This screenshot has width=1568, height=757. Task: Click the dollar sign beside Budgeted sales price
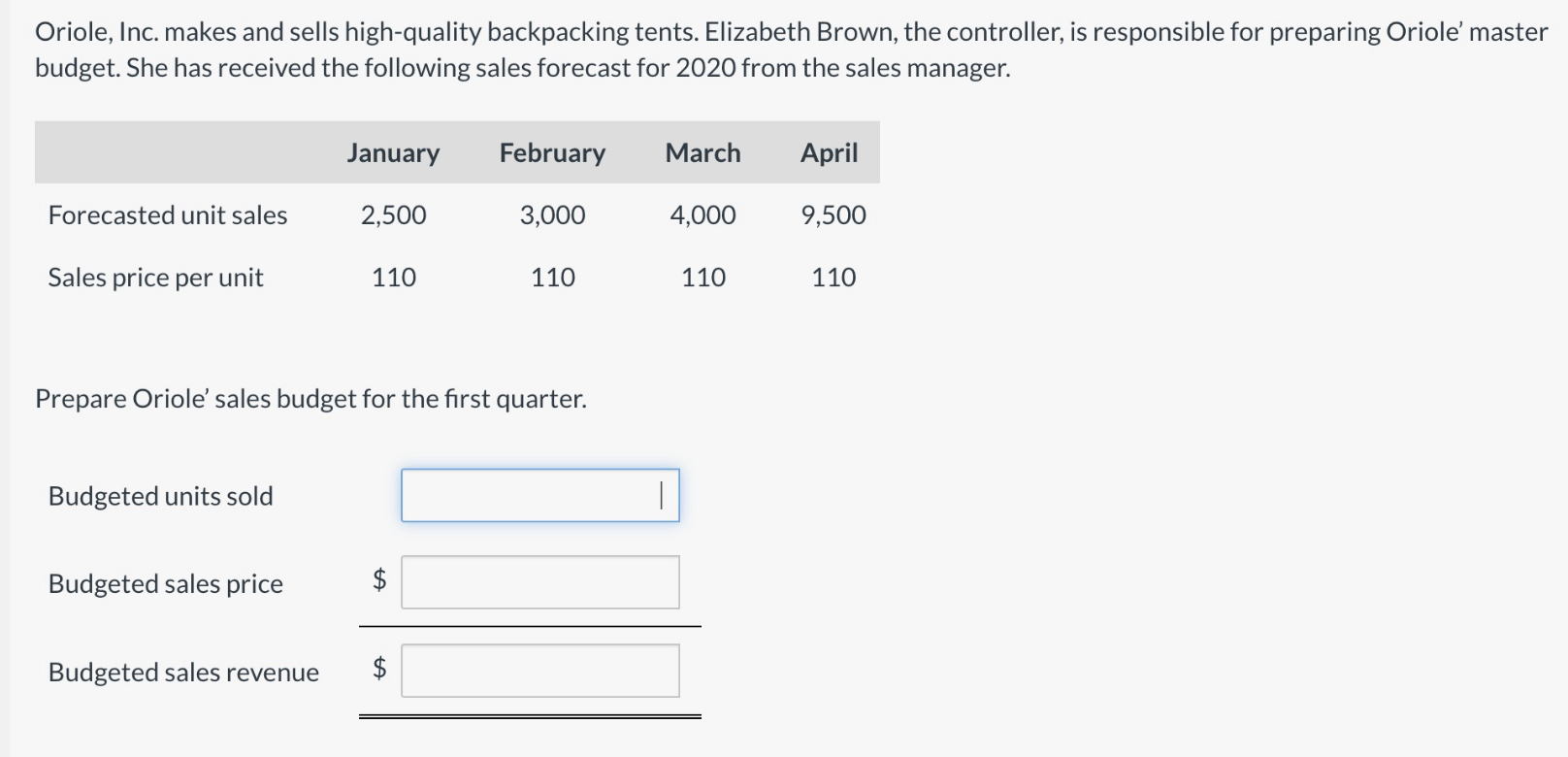379,580
